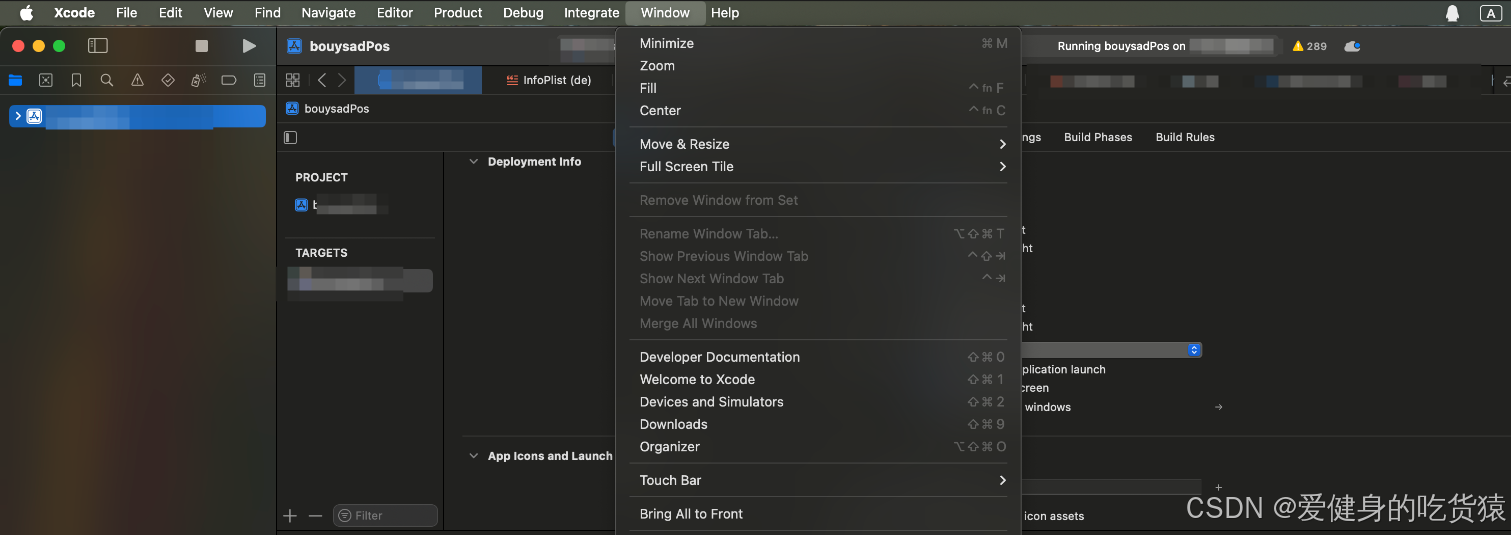Image resolution: width=1511 pixels, height=535 pixels.
Task: Choose Center in the Window menu
Action: pyautogui.click(x=818, y=111)
